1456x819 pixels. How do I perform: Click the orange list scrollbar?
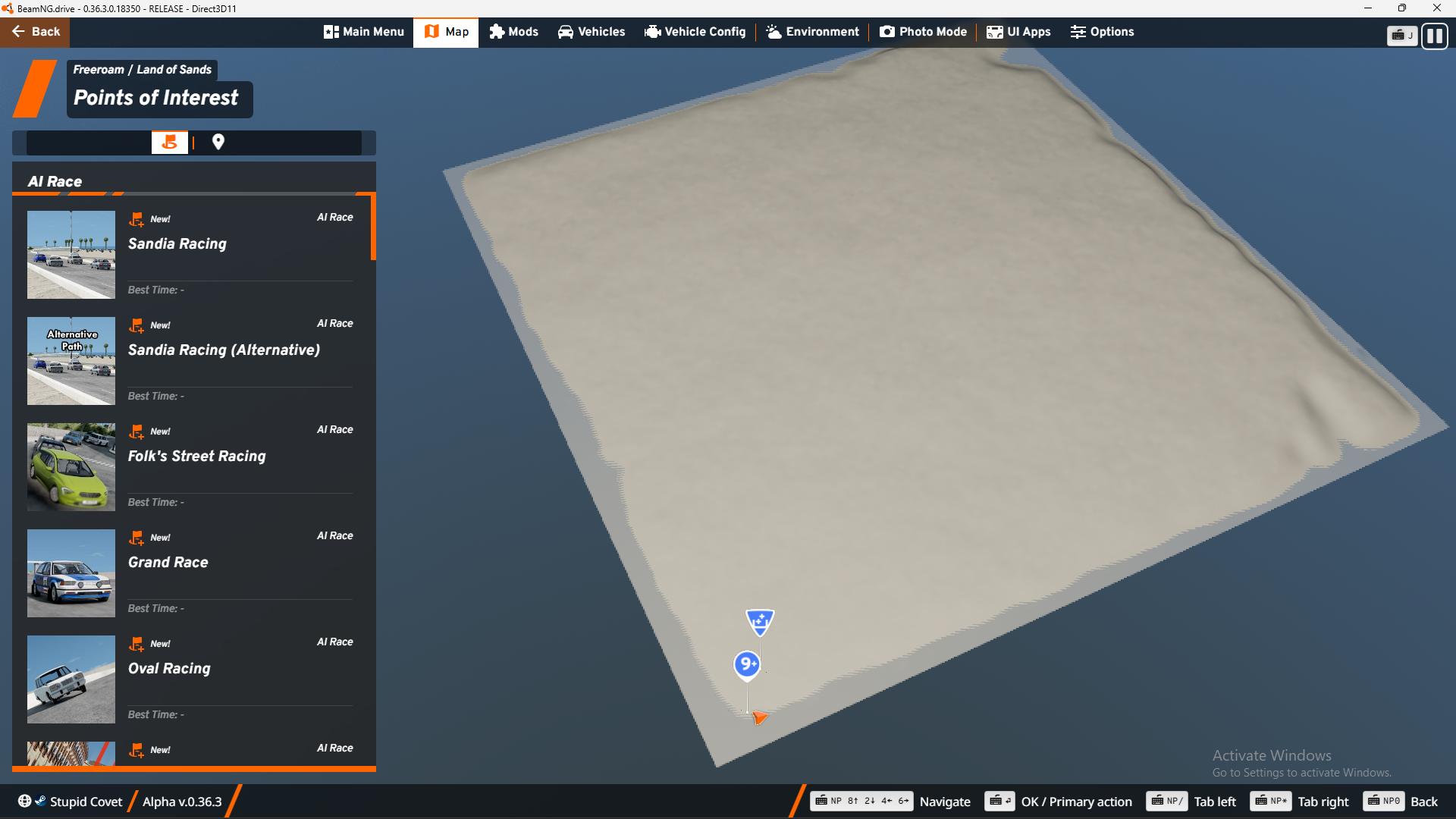point(373,227)
